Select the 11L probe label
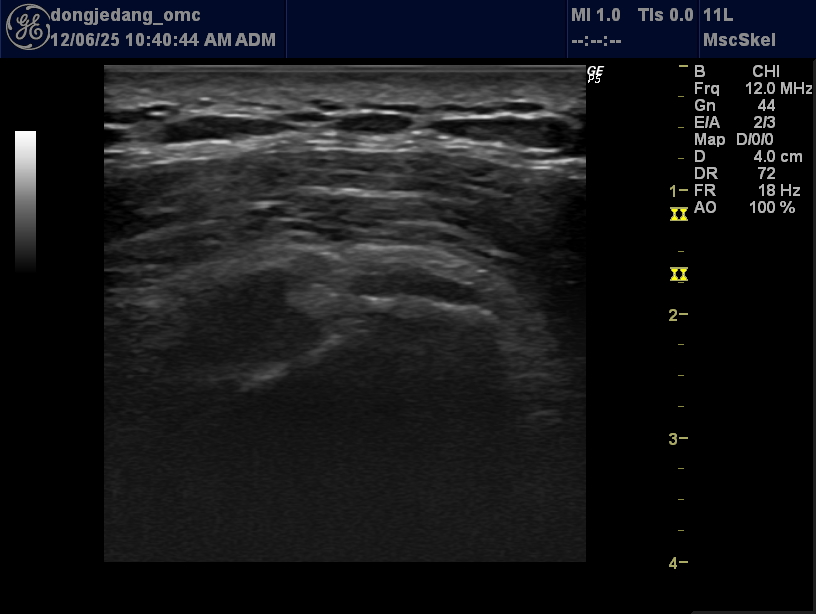The height and width of the screenshot is (614, 816). tap(720, 15)
